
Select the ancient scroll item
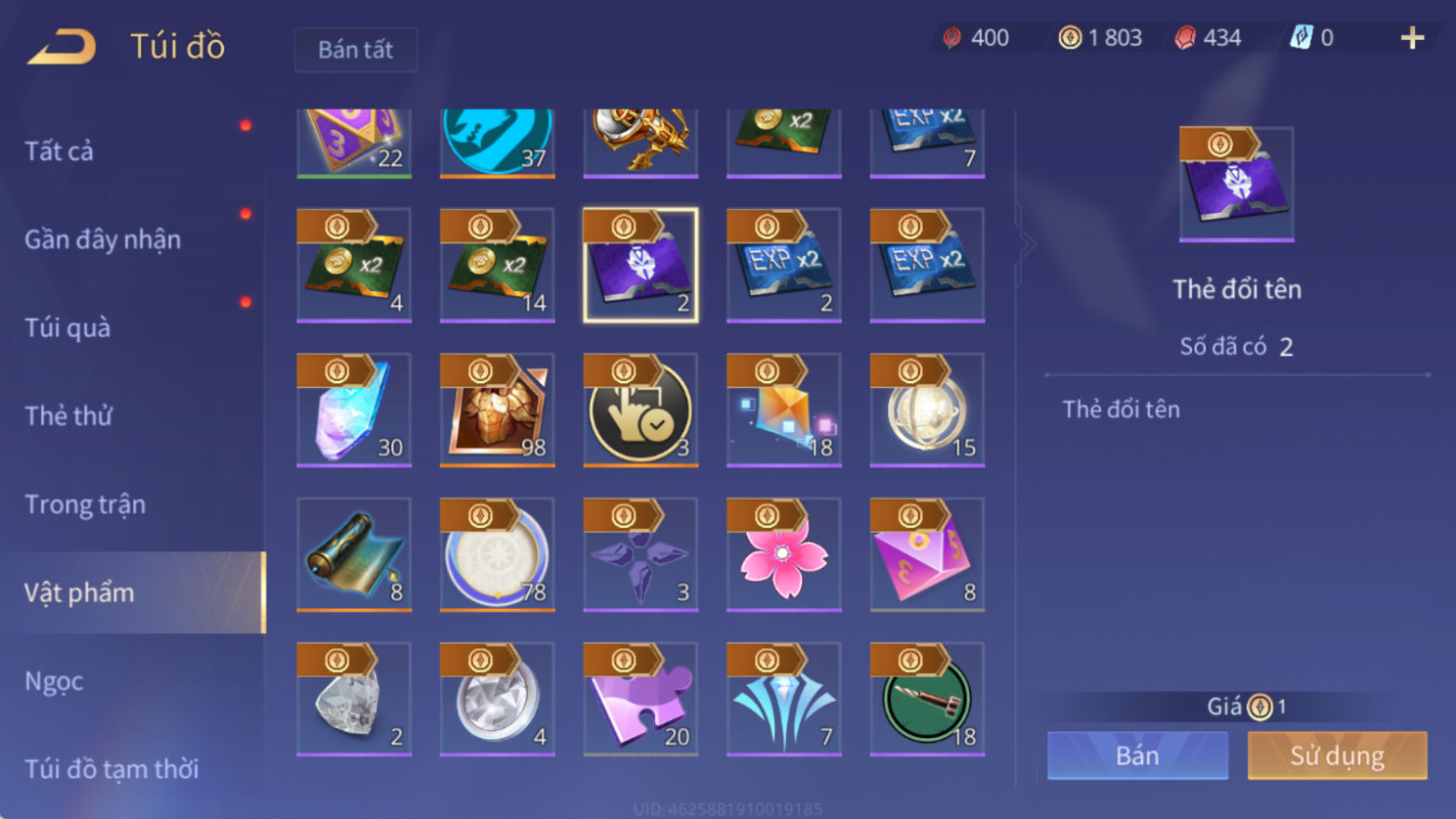click(x=354, y=554)
